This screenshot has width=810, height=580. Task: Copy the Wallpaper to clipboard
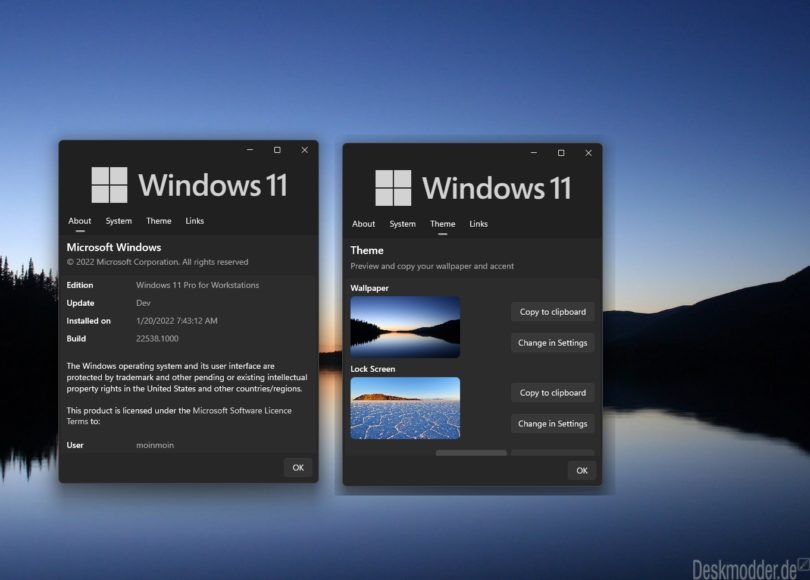(x=552, y=312)
